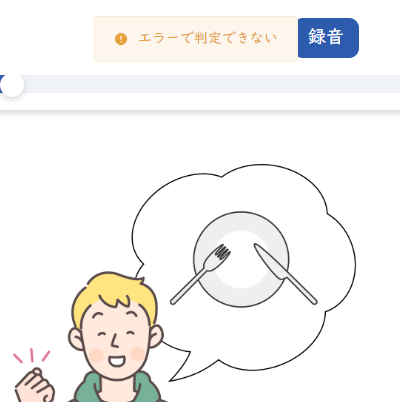Viewport: 400px width, 402px height.
Task: Click the blue filled slider start
Action: pos(1,84)
